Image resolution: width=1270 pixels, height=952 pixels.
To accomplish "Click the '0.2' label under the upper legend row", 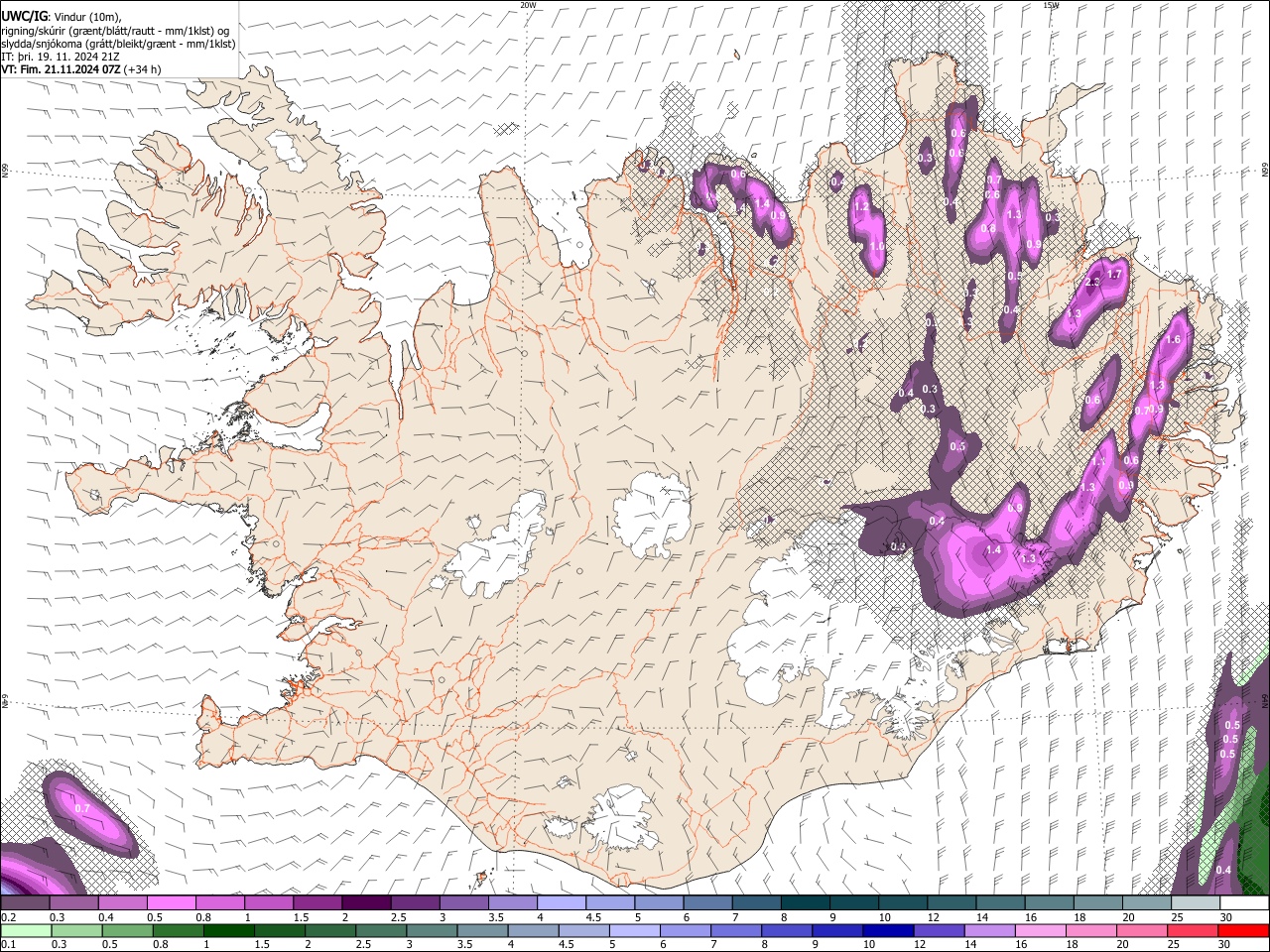I will [x=8, y=917].
